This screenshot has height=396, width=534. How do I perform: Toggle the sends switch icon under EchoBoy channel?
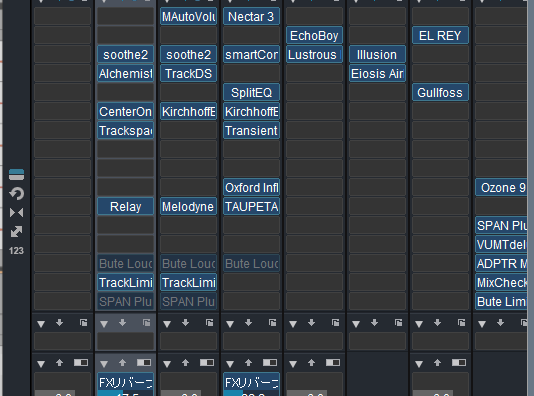(333, 363)
